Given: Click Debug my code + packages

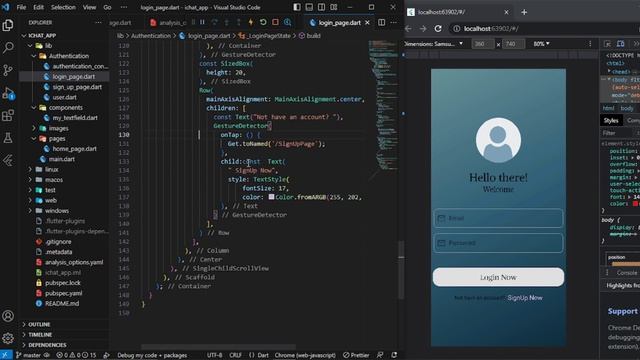Looking at the screenshot, I should [152, 355].
